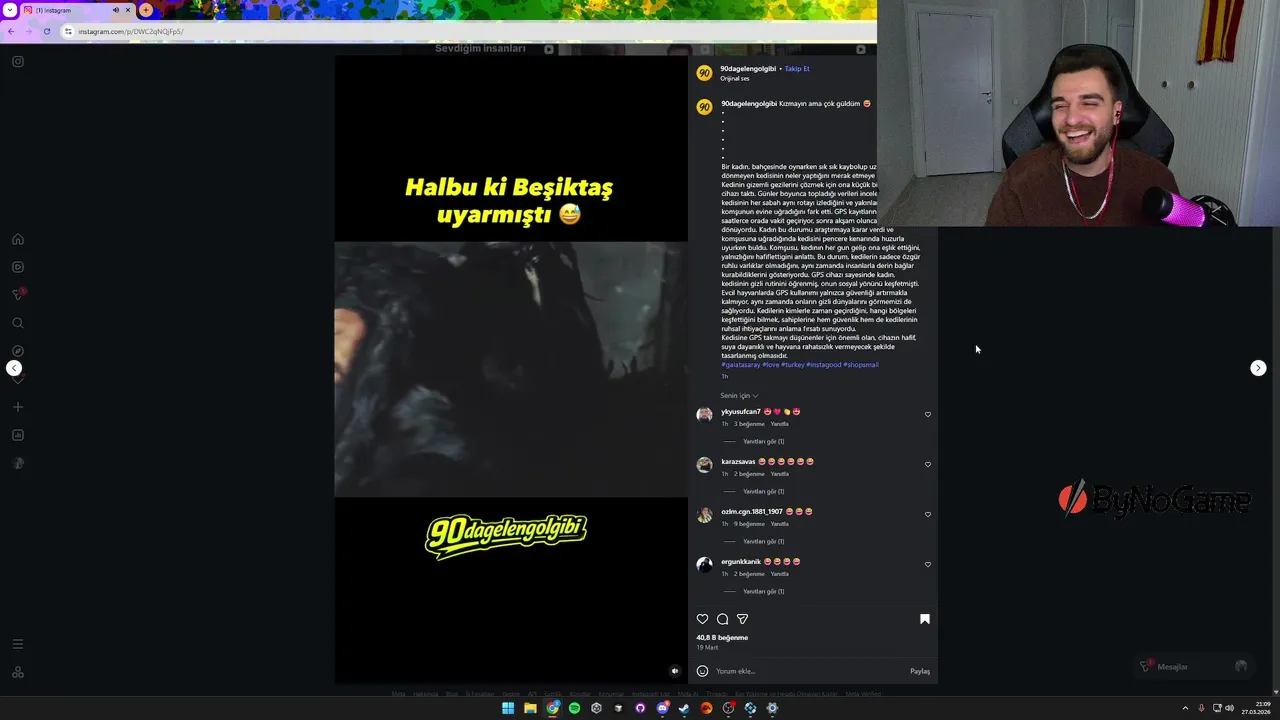Viewport: 1280px width, 720px height.
Task: Open the Search magnifier in sidebar
Action: 18,323
